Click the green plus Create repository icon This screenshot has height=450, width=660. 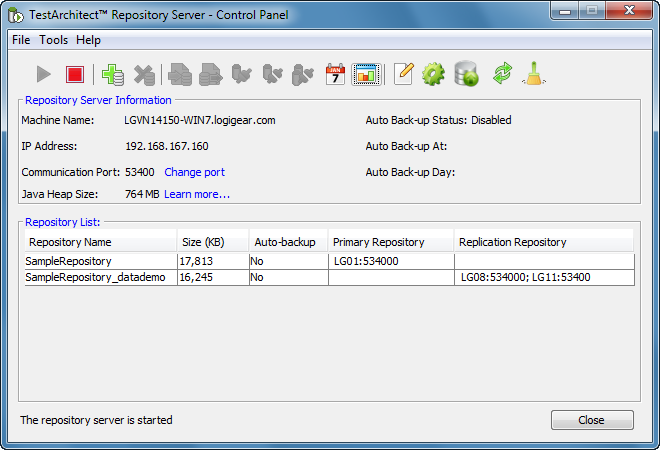(113, 75)
